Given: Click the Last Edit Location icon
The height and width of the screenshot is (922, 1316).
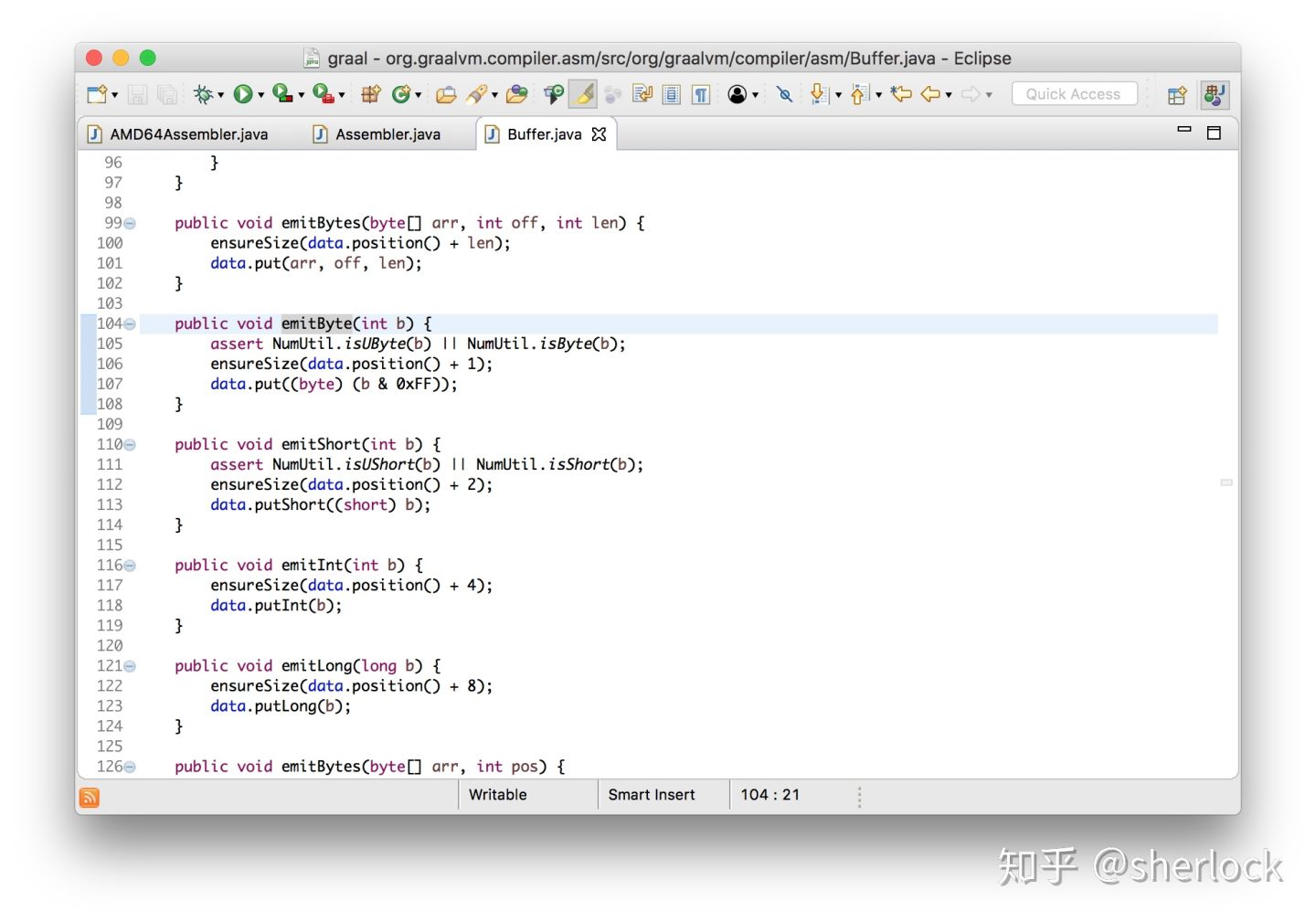Looking at the screenshot, I should 901,93.
